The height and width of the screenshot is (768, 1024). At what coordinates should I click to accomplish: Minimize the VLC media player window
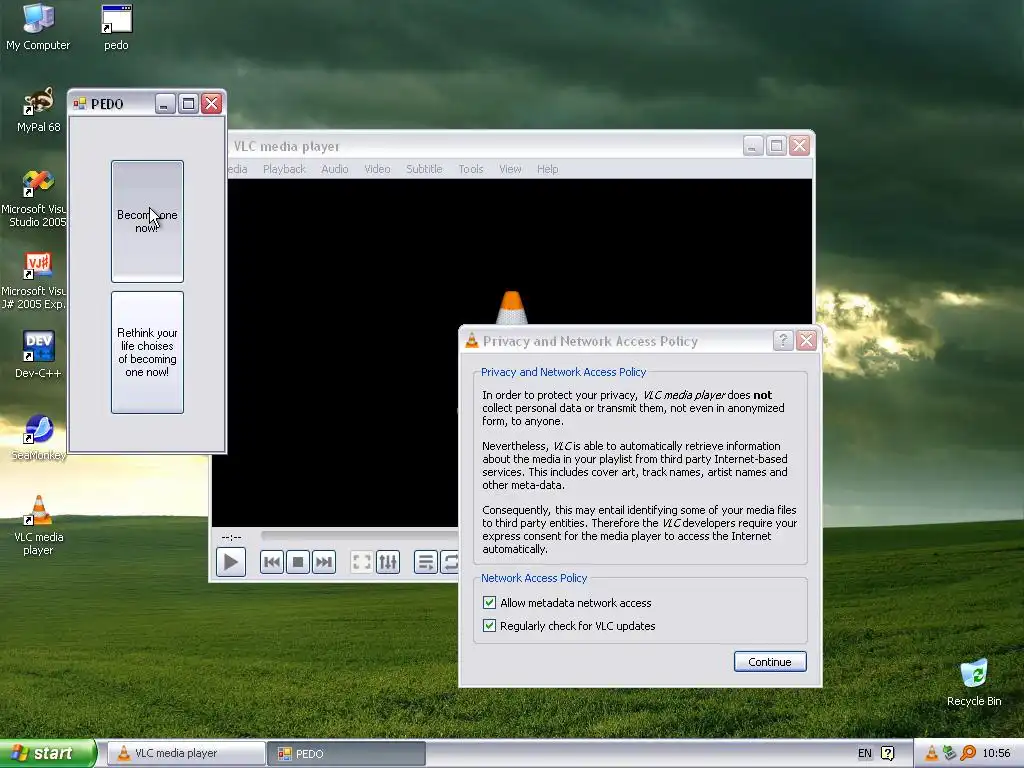pos(753,146)
